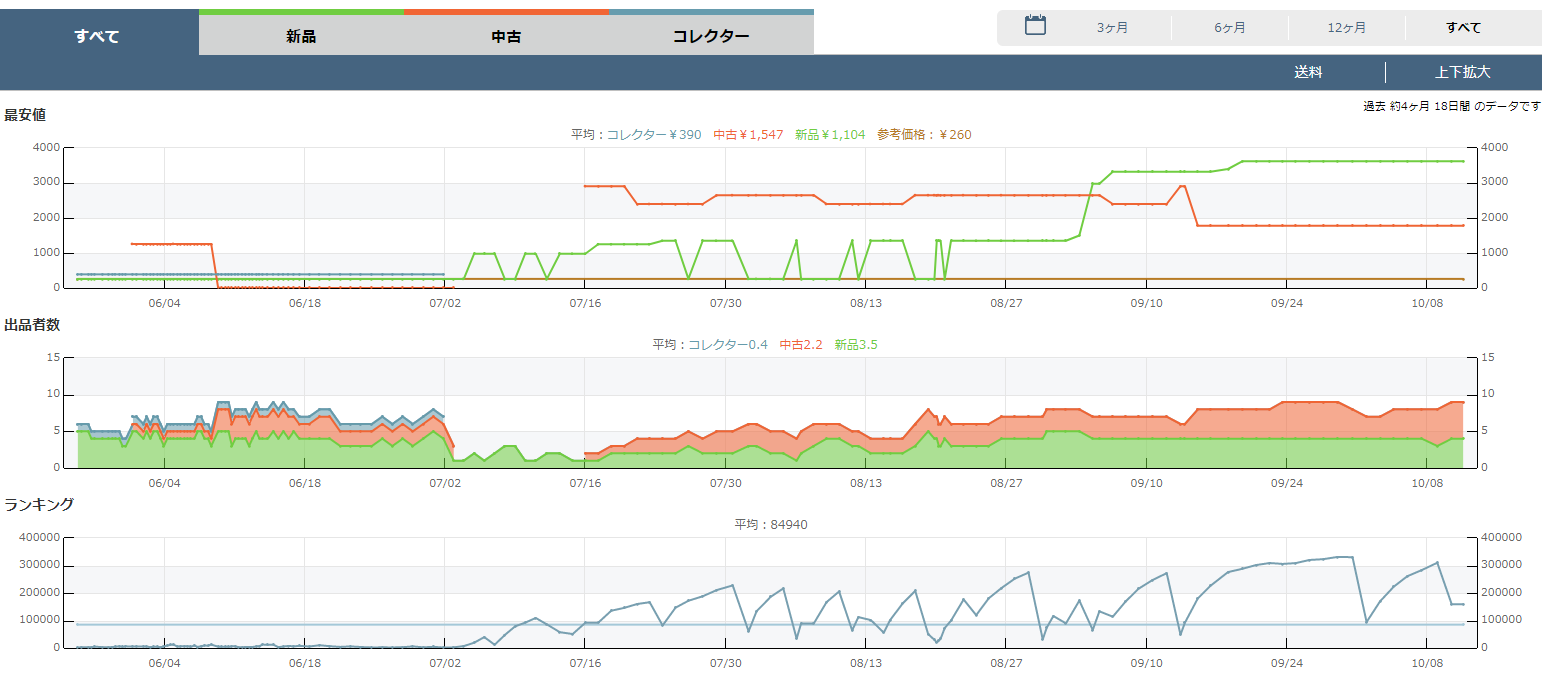
Task: Show the コレクター tab
Action: 711,36
